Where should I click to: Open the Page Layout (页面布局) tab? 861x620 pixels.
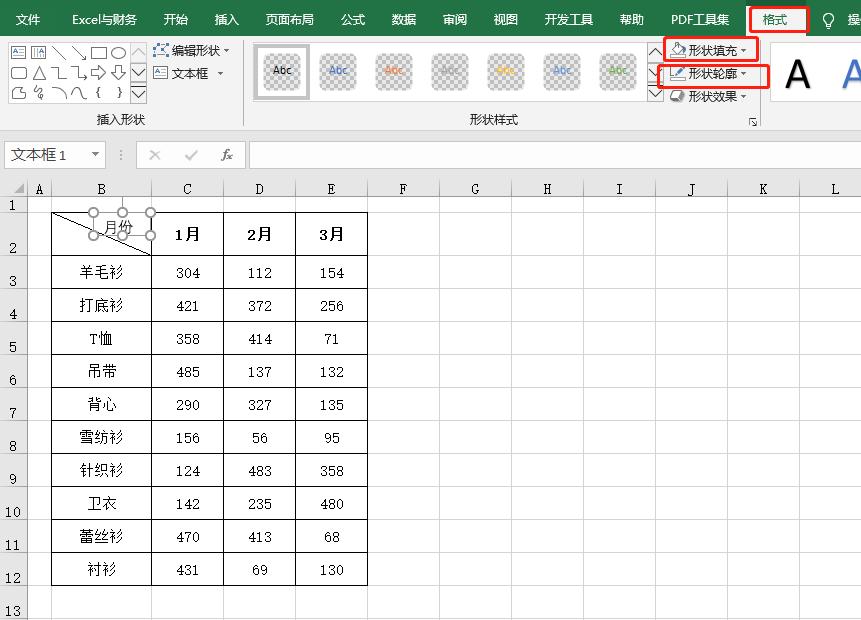[289, 20]
